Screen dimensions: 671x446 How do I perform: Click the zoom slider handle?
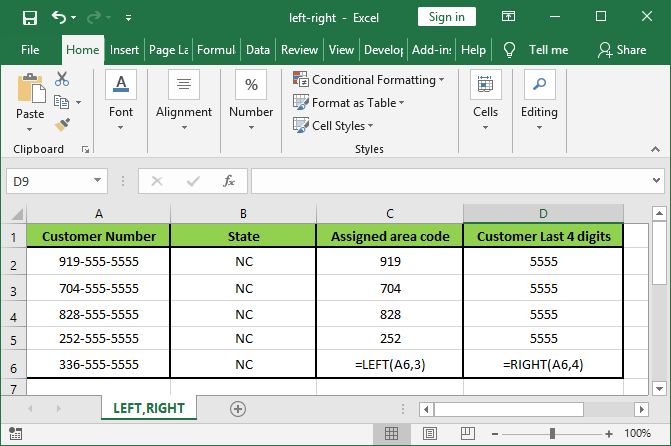(x=552, y=434)
